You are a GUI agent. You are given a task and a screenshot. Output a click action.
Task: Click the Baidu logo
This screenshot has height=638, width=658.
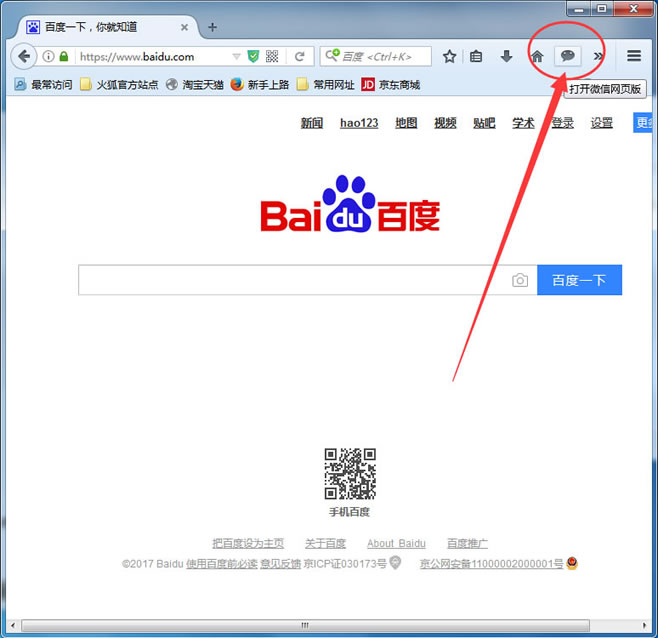[350, 205]
